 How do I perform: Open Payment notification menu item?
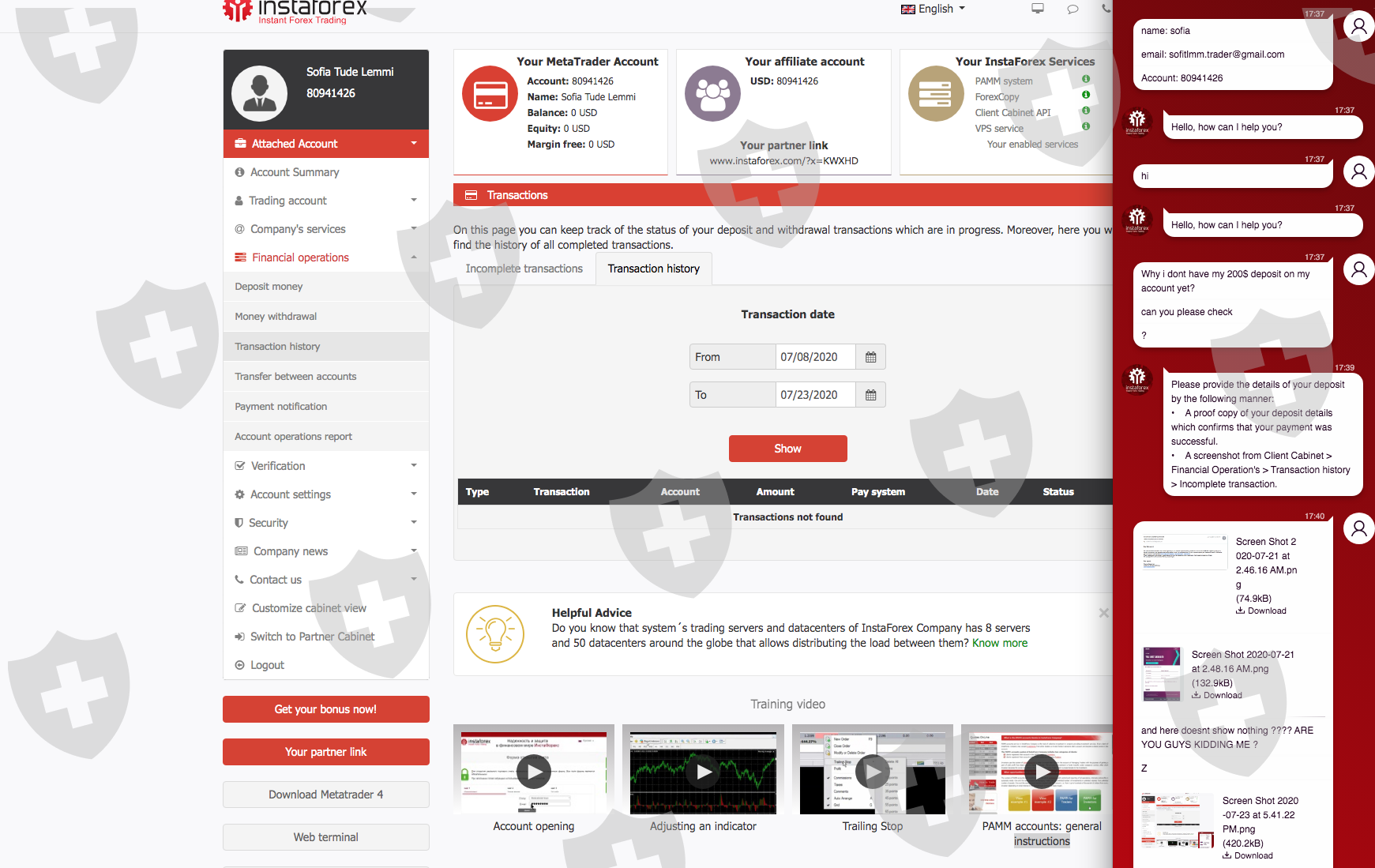click(326, 407)
